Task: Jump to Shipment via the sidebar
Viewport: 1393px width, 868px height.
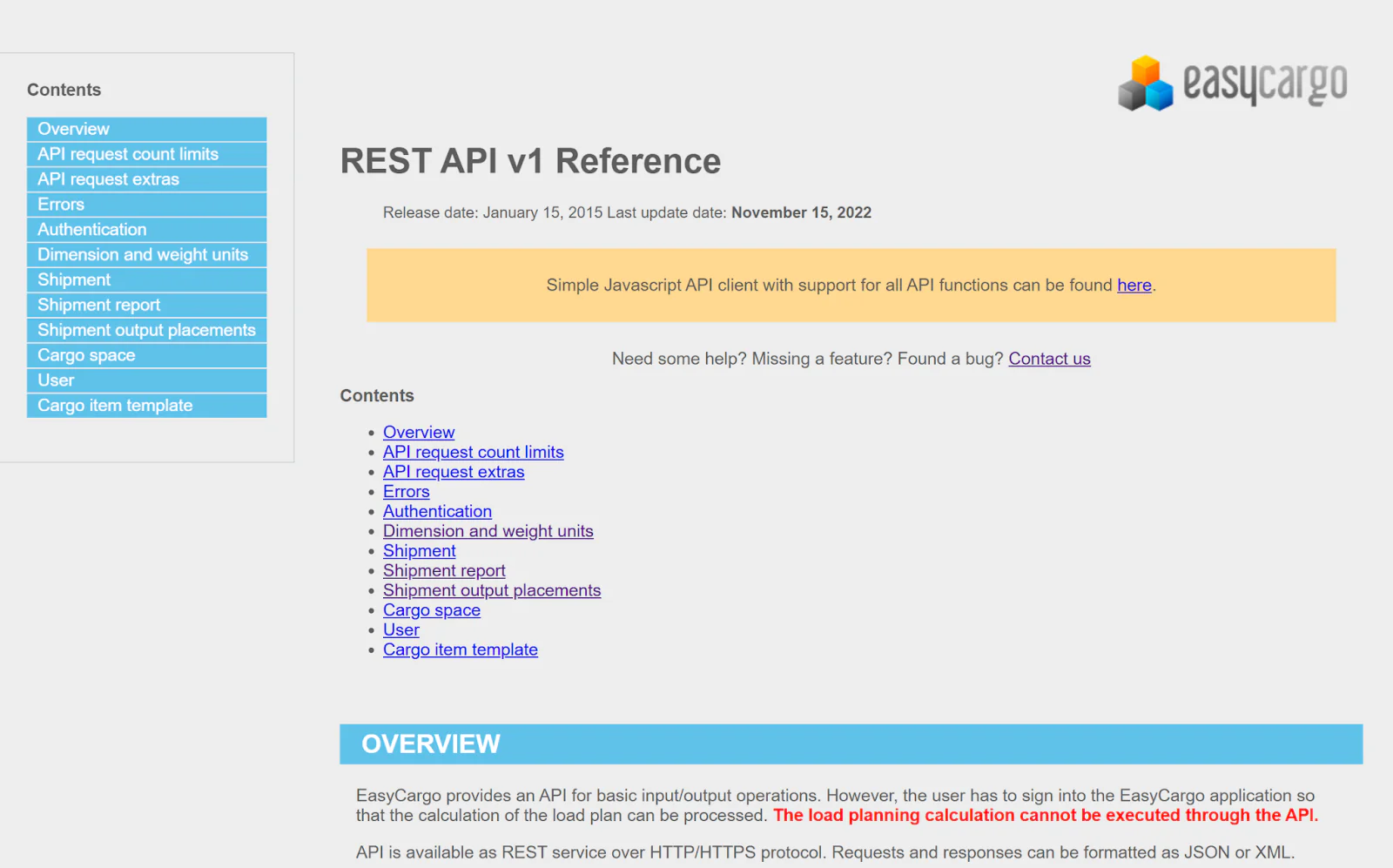Action: pos(146,280)
